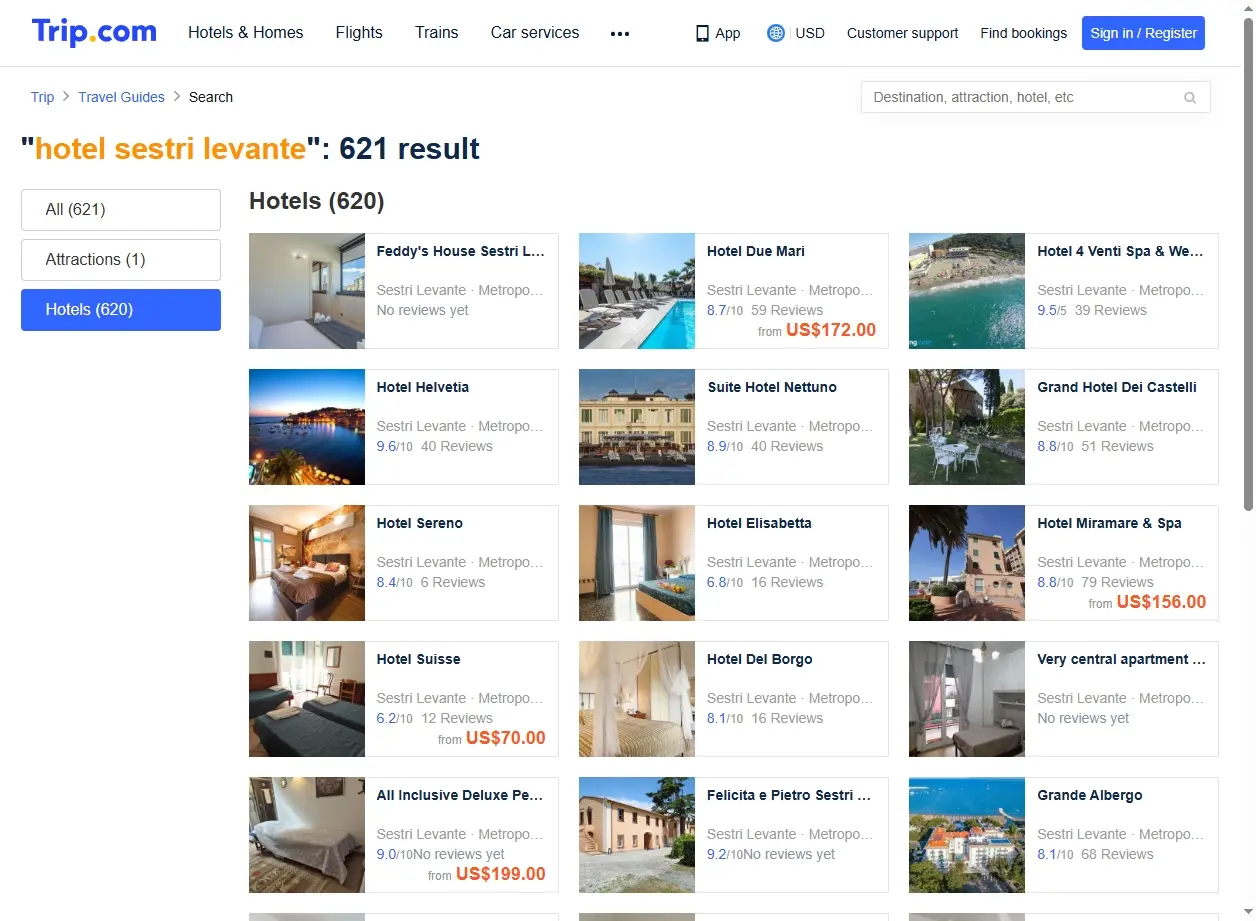Open Hotel Sereno title
The image size is (1256, 921).
click(x=419, y=523)
